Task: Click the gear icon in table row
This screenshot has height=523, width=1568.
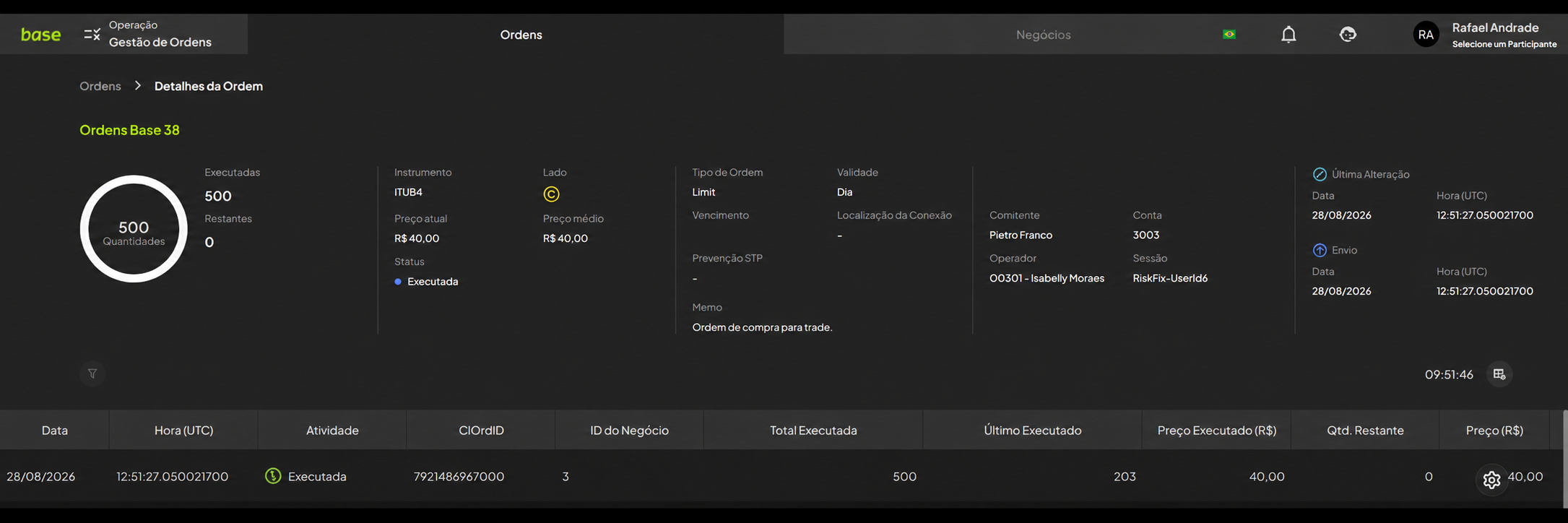Action: (x=1491, y=480)
